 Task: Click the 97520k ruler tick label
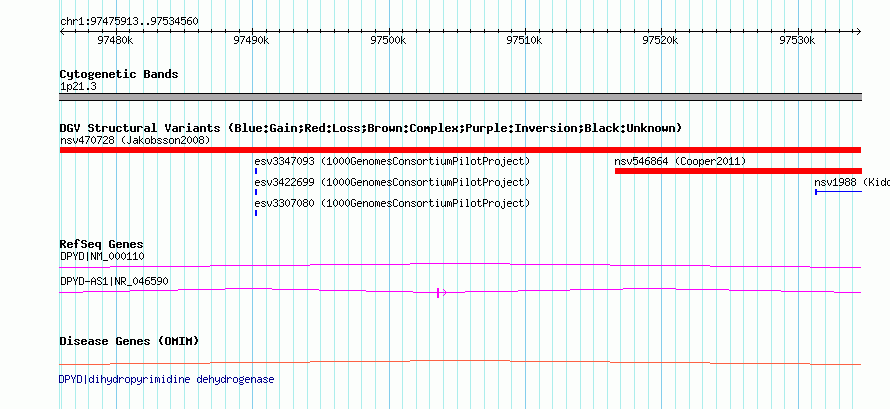[661, 40]
